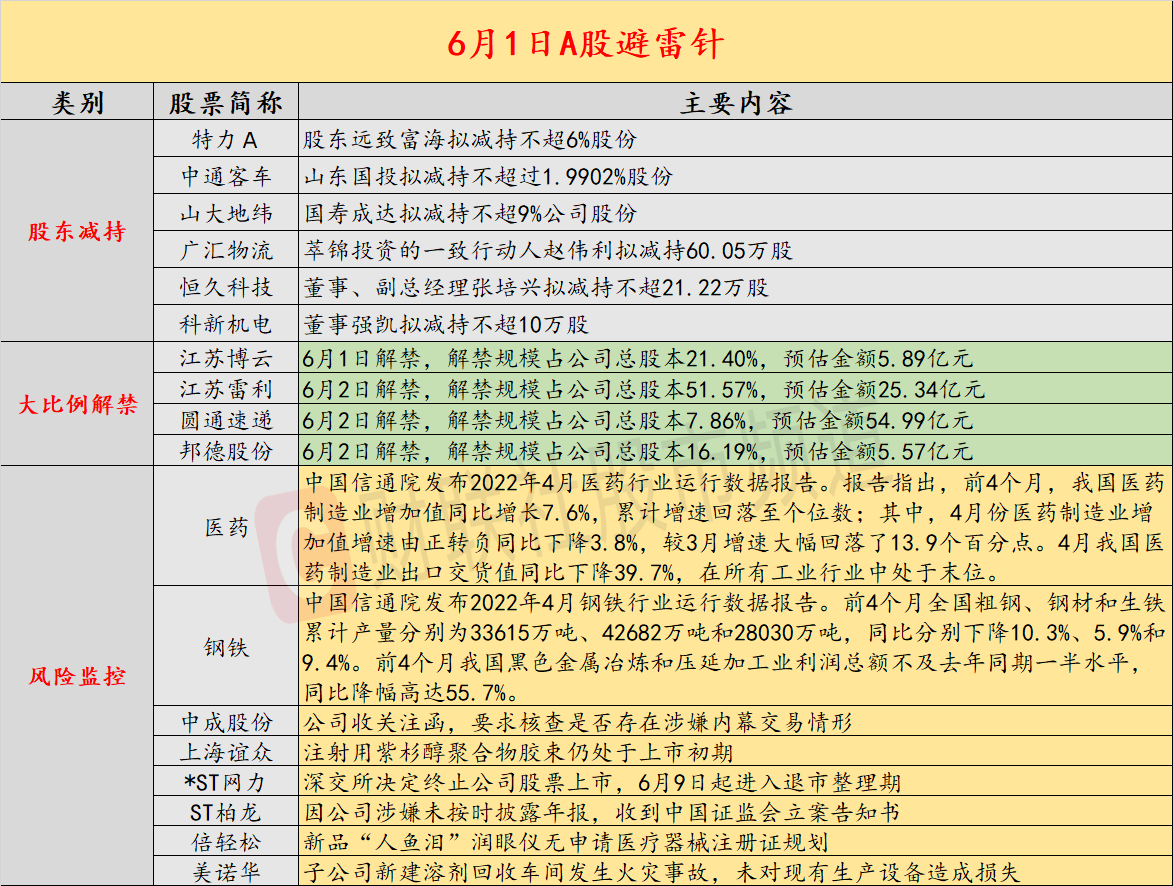Select the 类别 column header
Viewport: 1173px width, 886px height.
[x=77, y=102]
